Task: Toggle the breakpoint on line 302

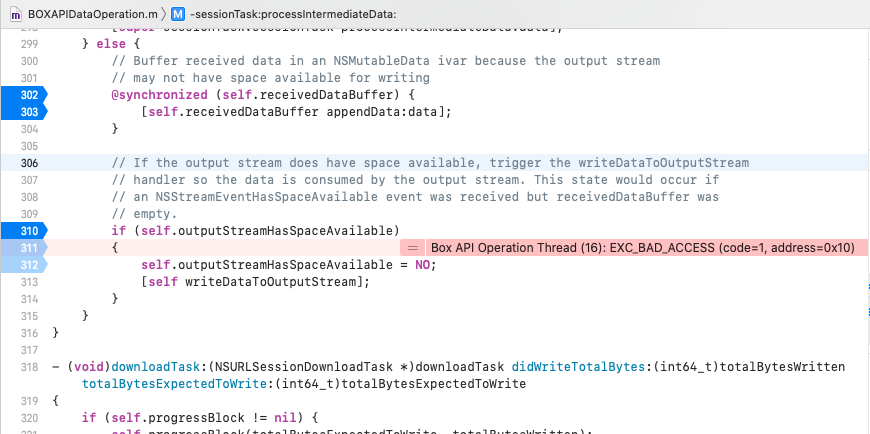Action: (24, 95)
